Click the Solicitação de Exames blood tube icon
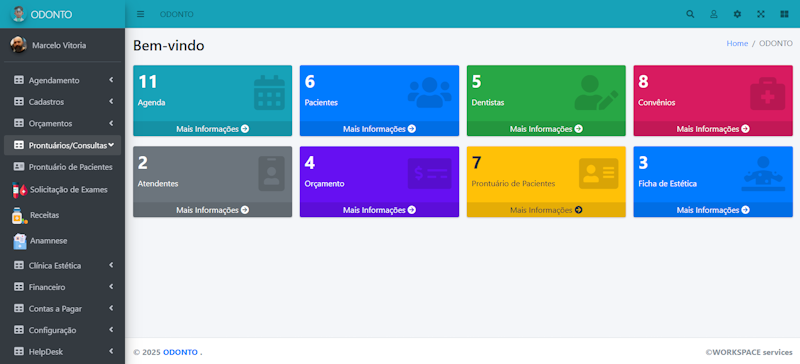Screen dimensions: 800x364 click(19, 190)
